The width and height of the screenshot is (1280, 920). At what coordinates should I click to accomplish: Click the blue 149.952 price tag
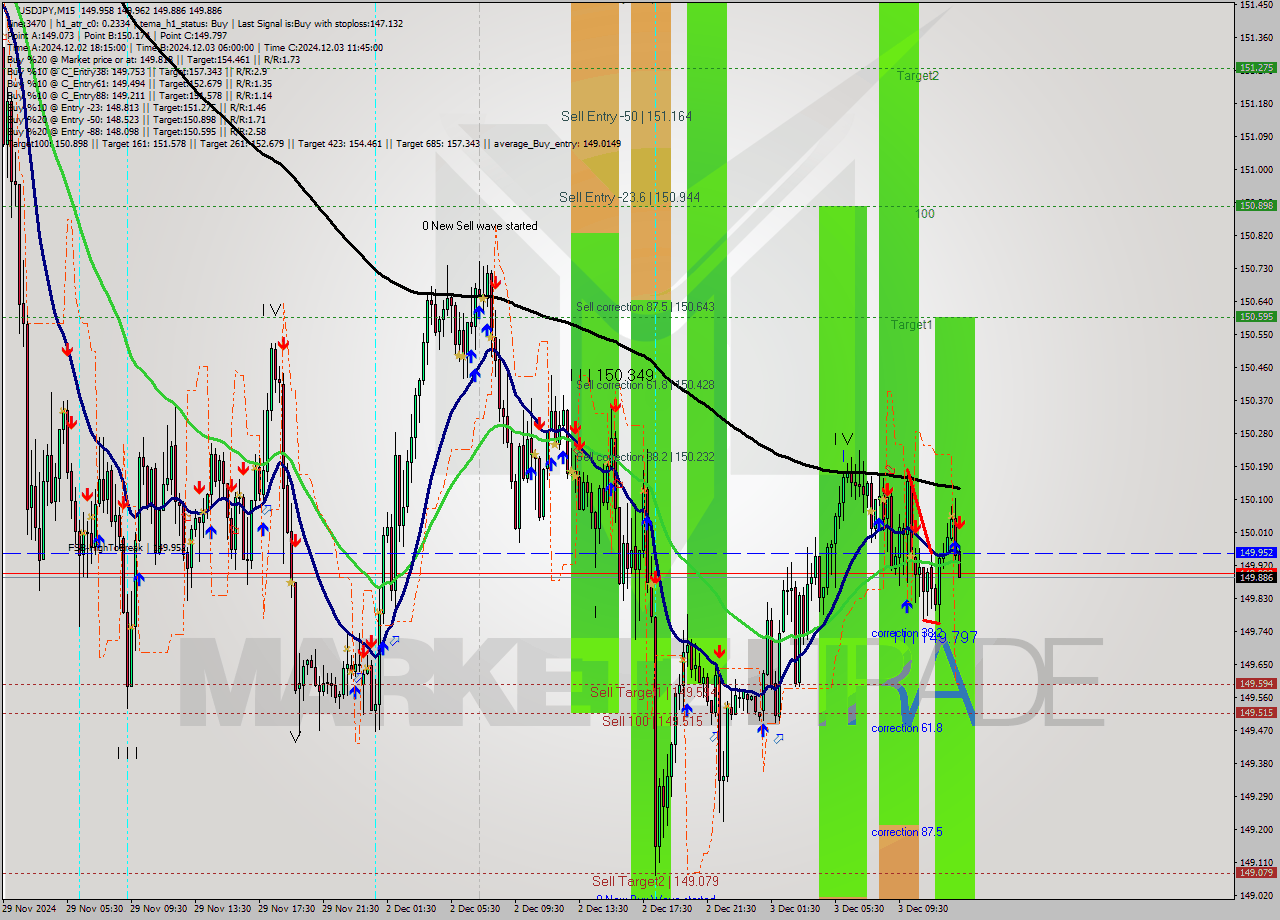tap(1256, 552)
